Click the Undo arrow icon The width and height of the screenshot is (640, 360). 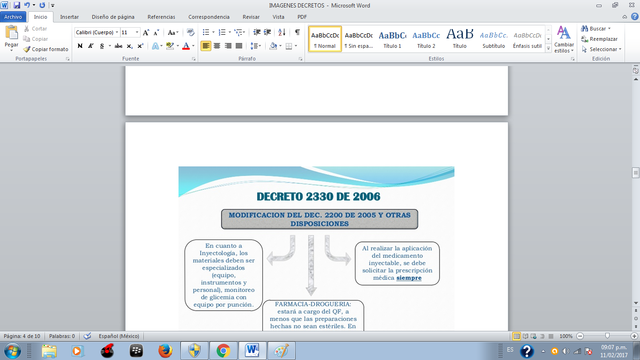click(27, 5)
